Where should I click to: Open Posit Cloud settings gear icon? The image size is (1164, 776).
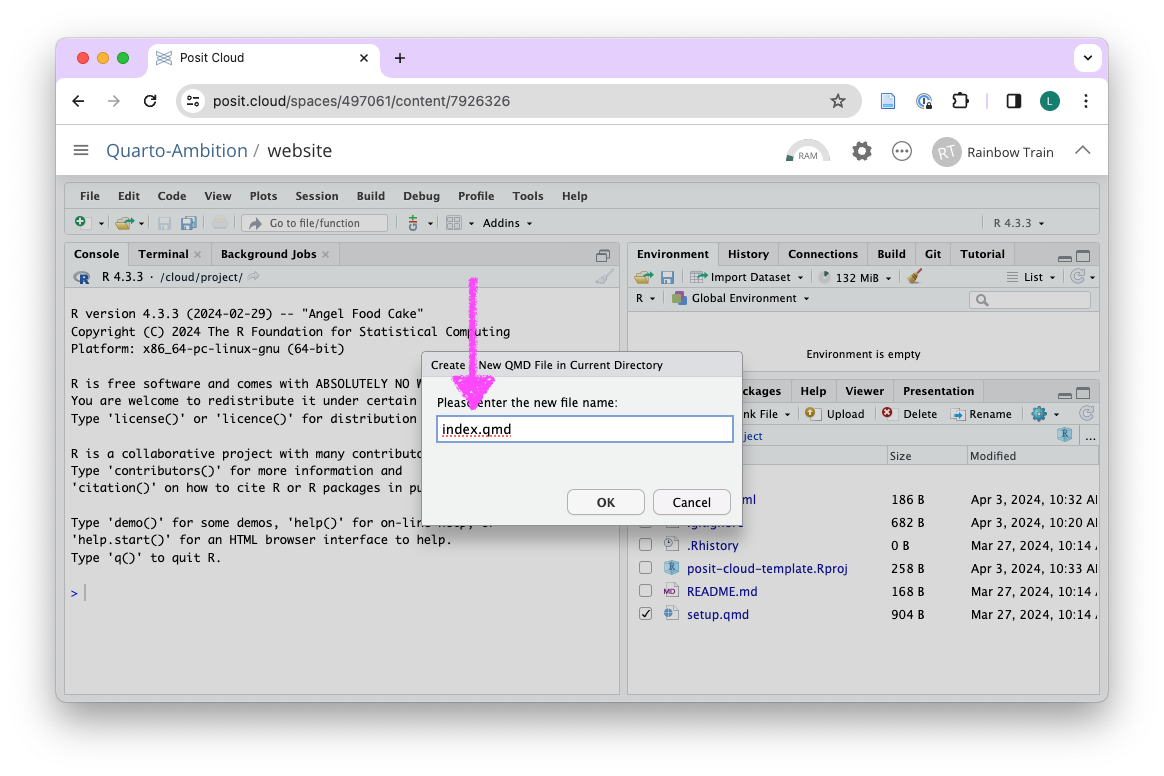(x=861, y=151)
